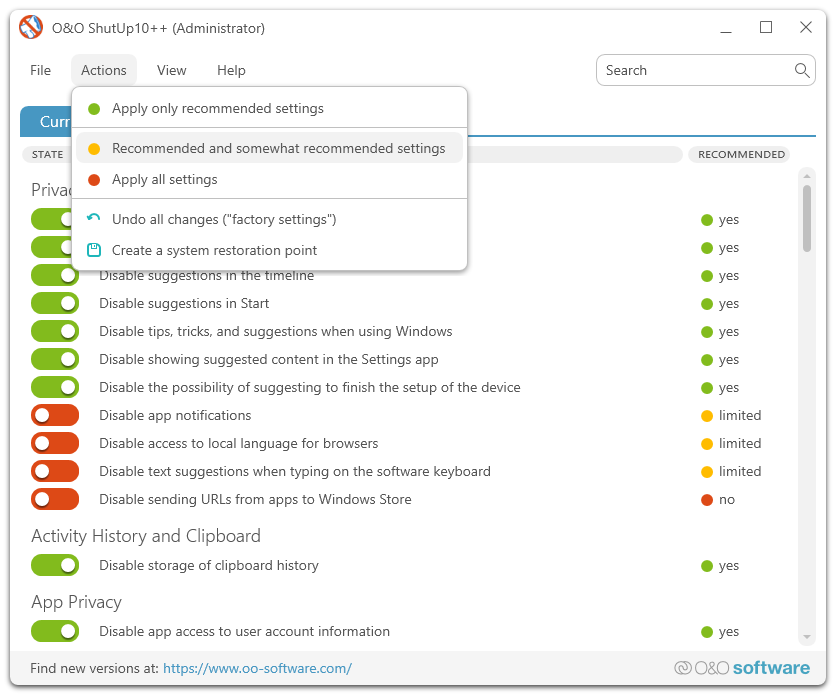Enable Disable app notifications toggle
The image size is (836, 695).
click(55, 415)
